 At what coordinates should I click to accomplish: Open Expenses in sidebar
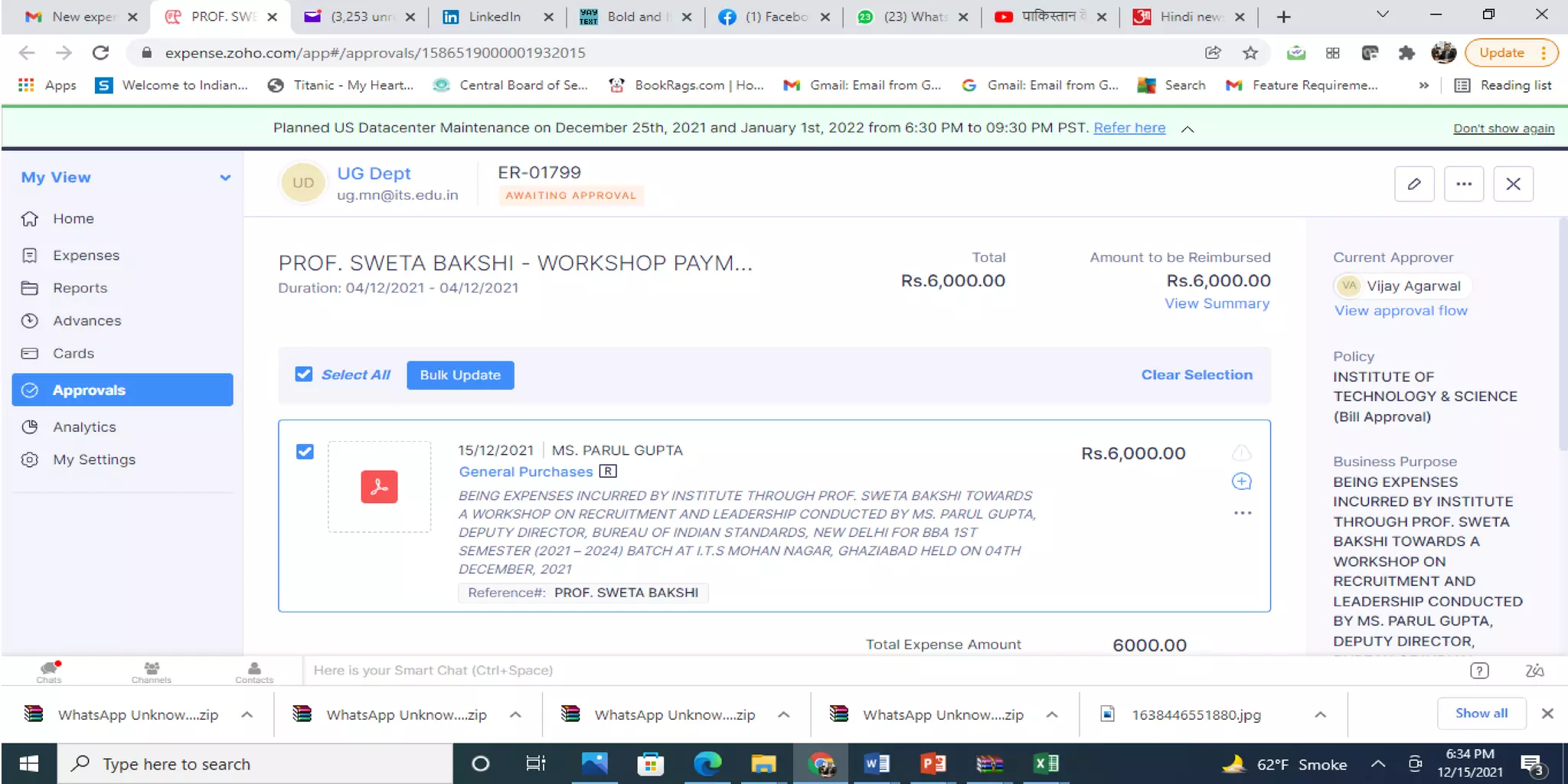coord(86,255)
